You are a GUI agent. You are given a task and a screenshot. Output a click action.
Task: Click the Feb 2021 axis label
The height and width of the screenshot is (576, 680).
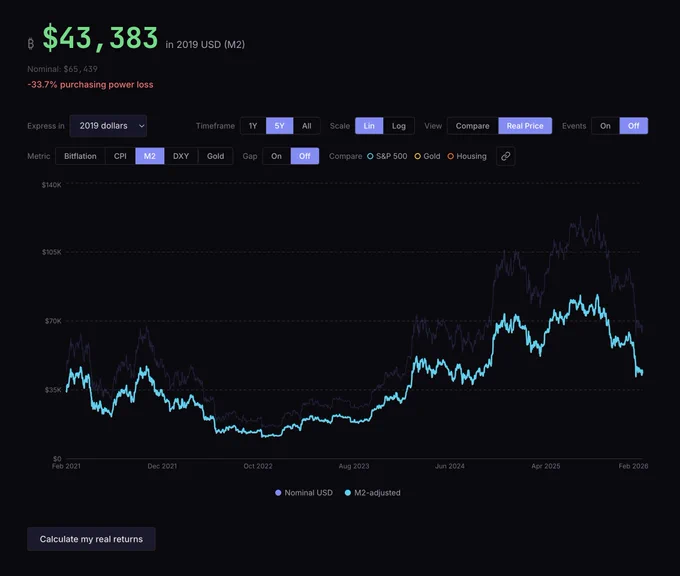click(66, 466)
